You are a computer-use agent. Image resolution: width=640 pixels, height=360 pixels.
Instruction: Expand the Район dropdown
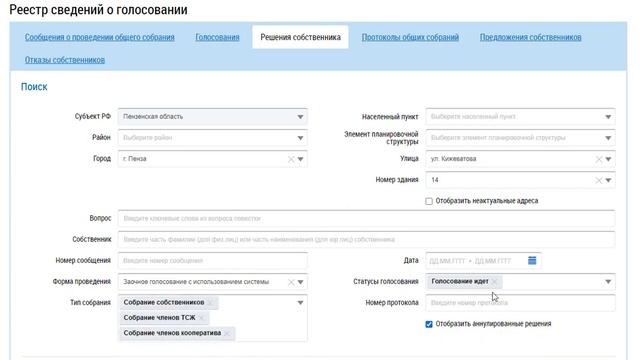click(x=300, y=138)
